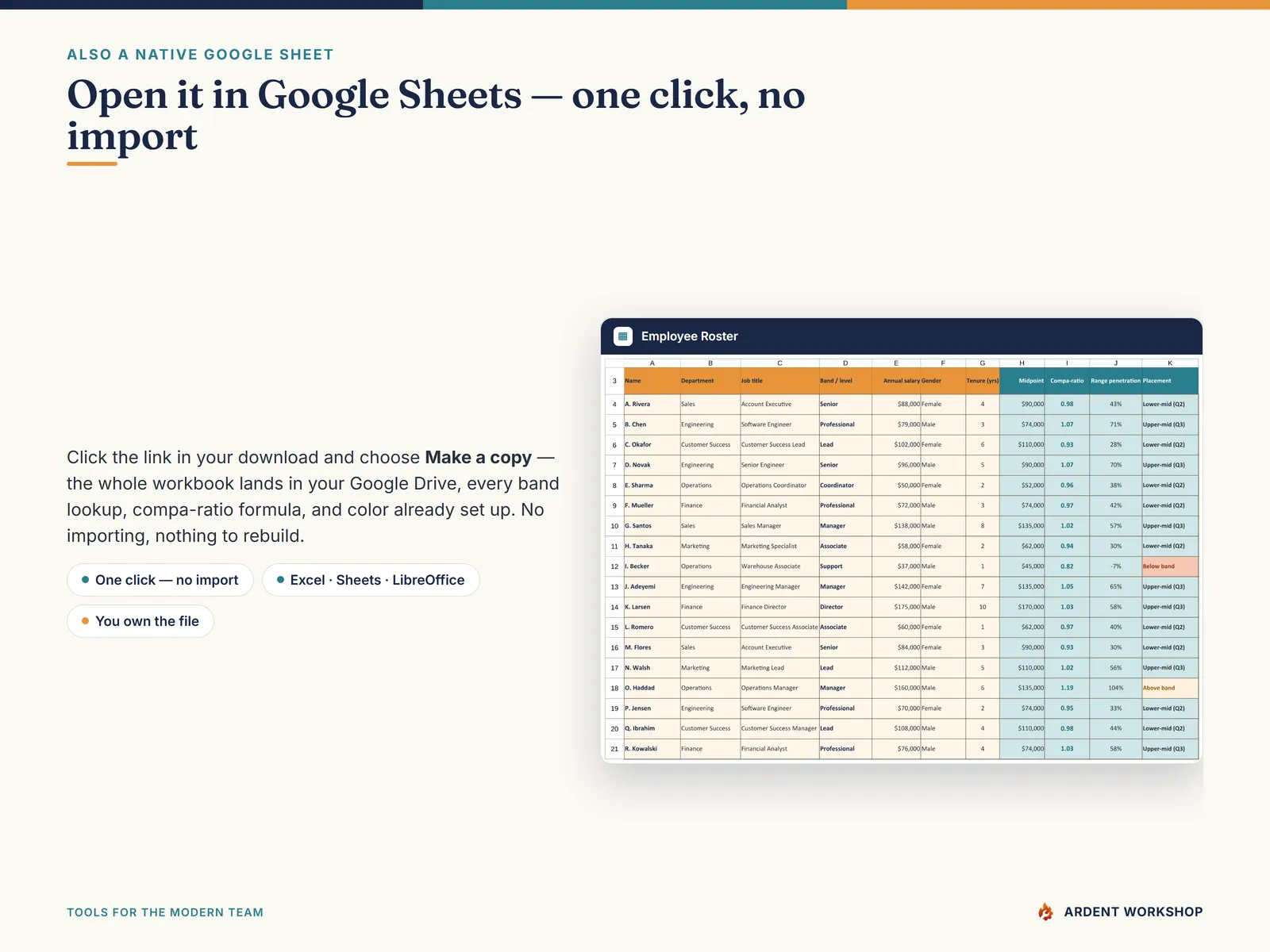Click the spreadsheet icon beside Employee Roster

click(x=623, y=336)
